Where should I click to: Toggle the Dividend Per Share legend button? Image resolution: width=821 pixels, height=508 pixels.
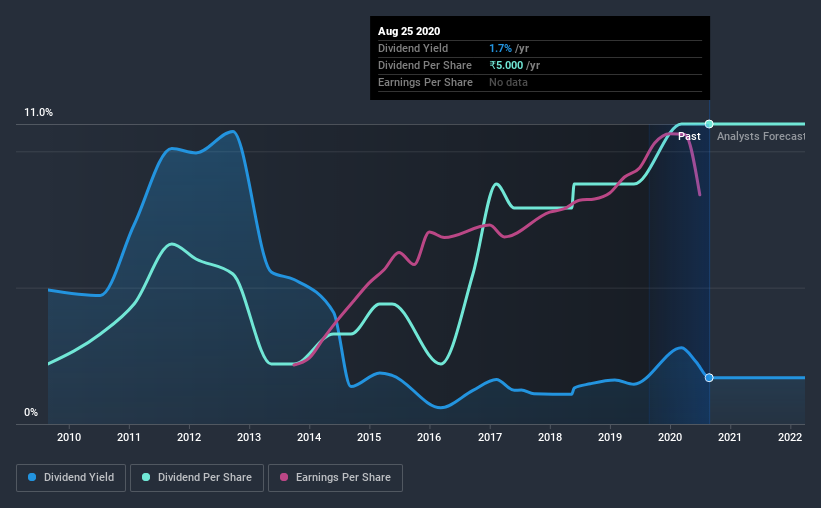point(197,478)
